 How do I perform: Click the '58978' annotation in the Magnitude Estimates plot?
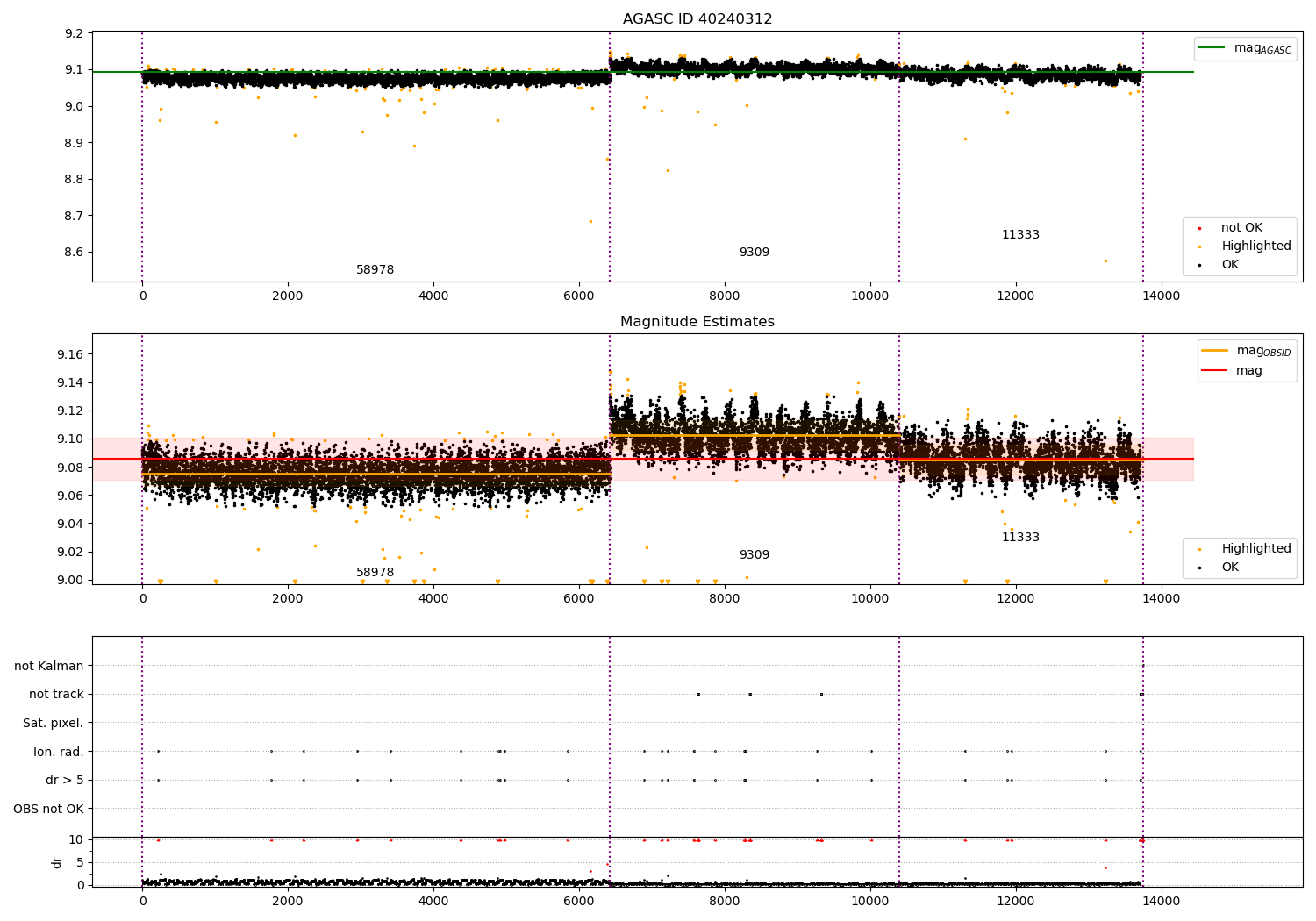pyautogui.click(x=375, y=573)
